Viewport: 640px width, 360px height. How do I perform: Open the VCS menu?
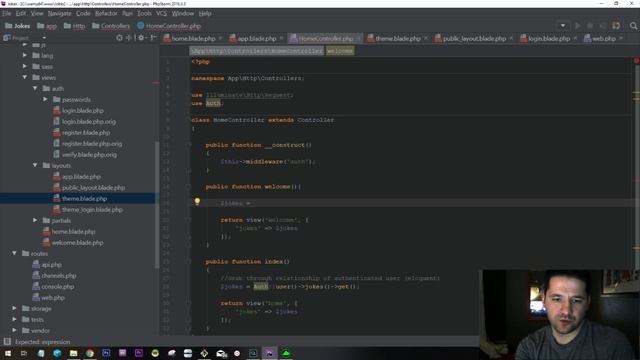pos(162,13)
